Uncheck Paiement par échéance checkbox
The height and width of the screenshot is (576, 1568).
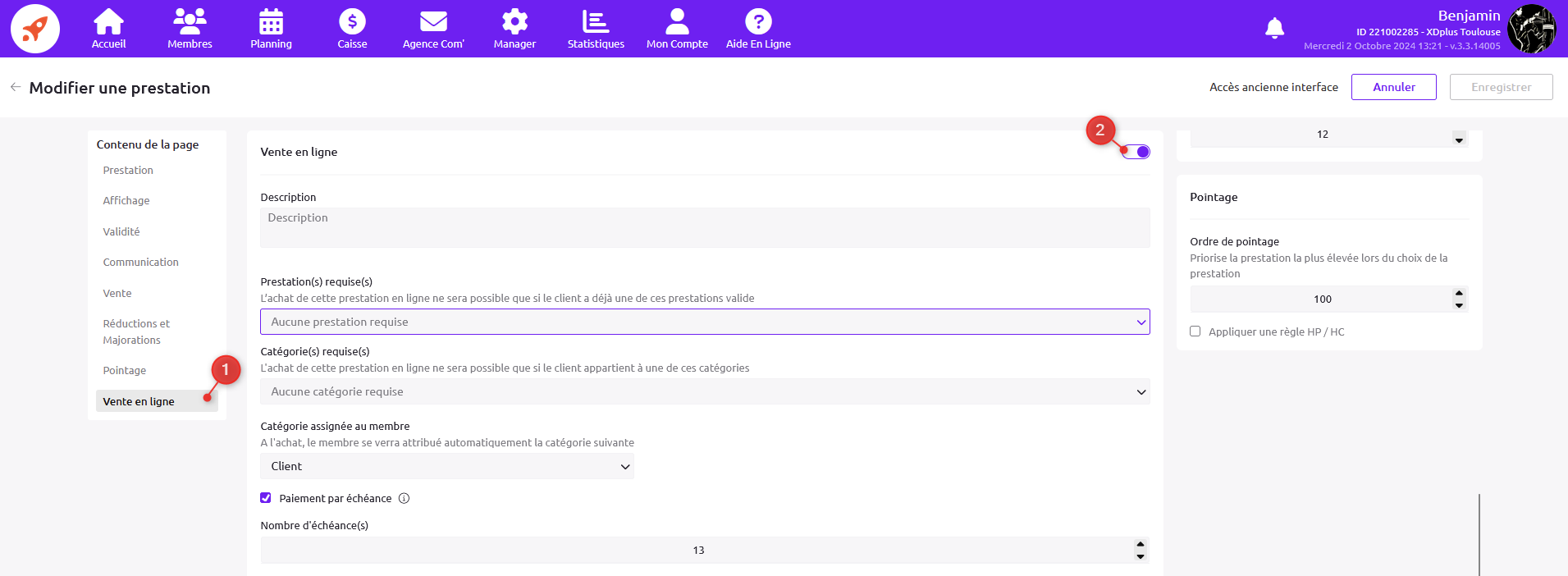[x=266, y=498]
